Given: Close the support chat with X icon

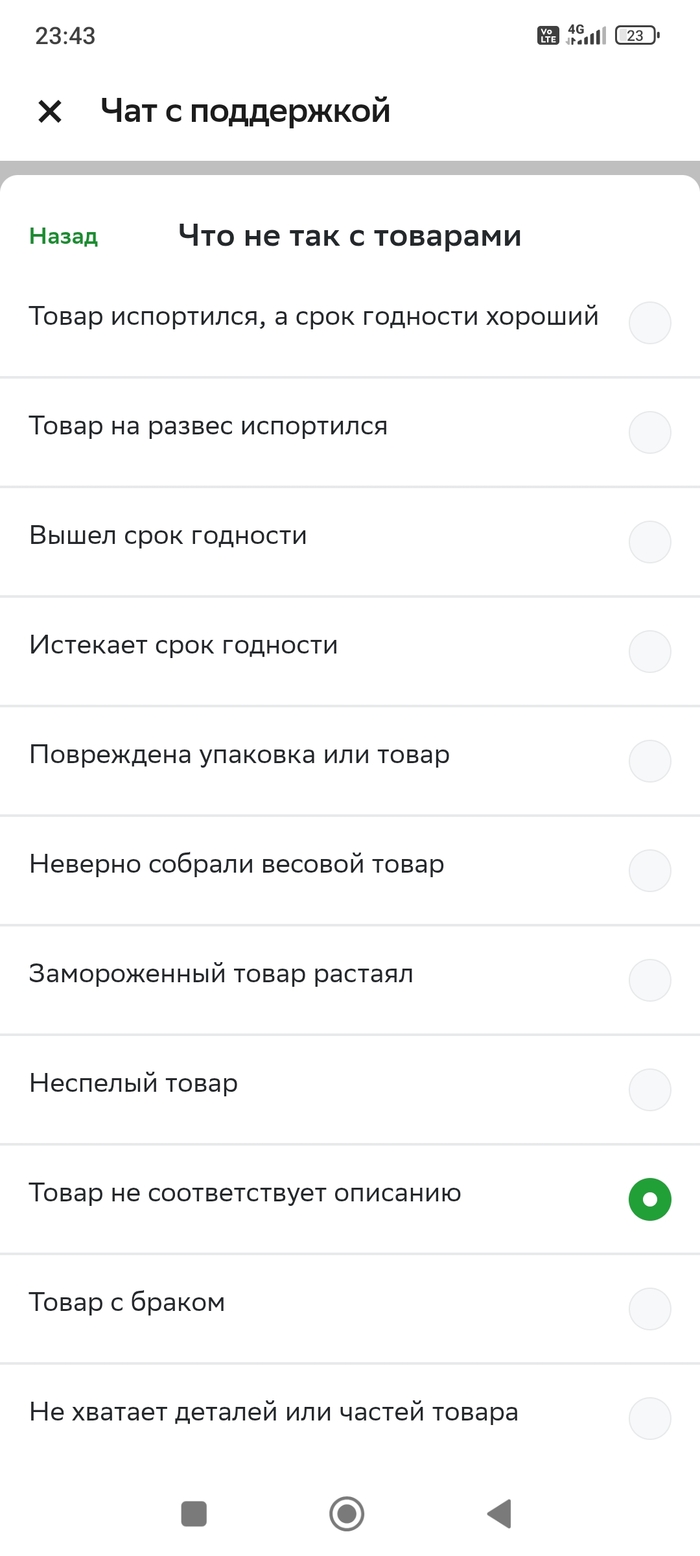Looking at the screenshot, I should tap(50, 111).
